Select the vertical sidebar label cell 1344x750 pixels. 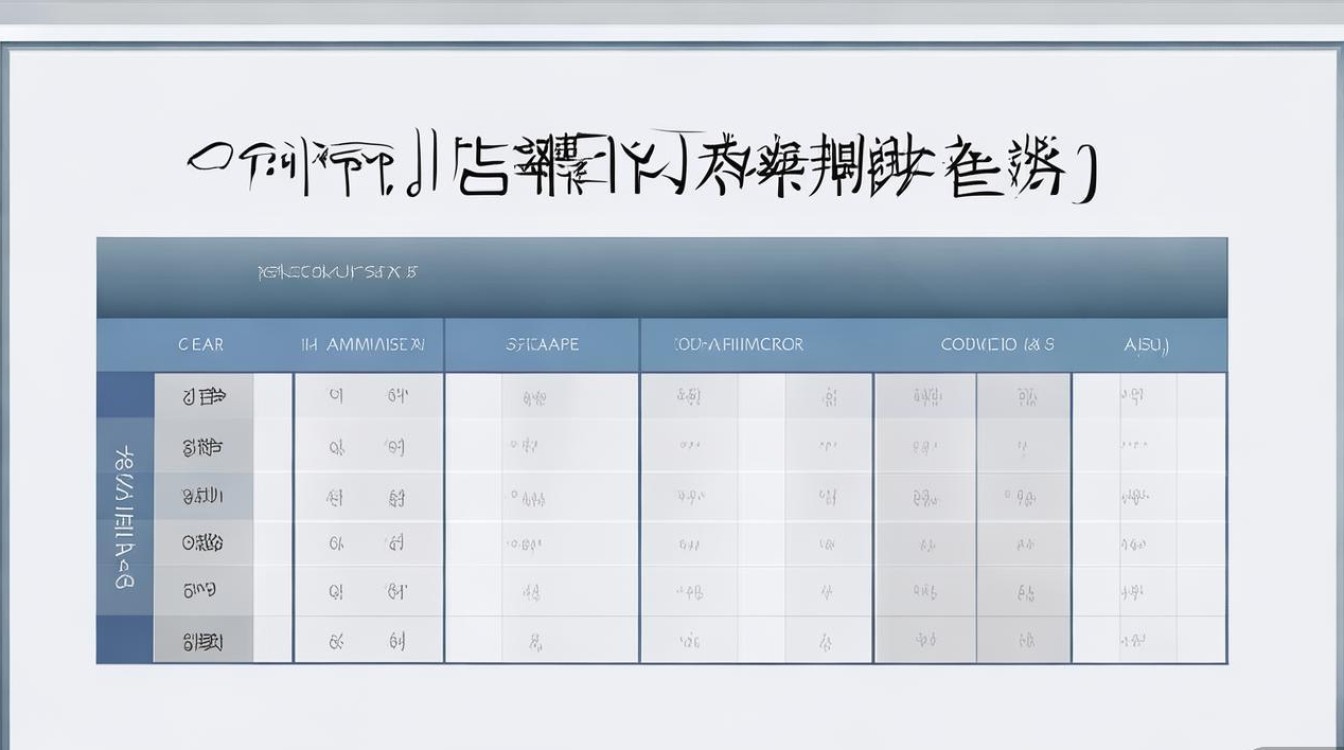pyautogui.click(x=124, y=510)
